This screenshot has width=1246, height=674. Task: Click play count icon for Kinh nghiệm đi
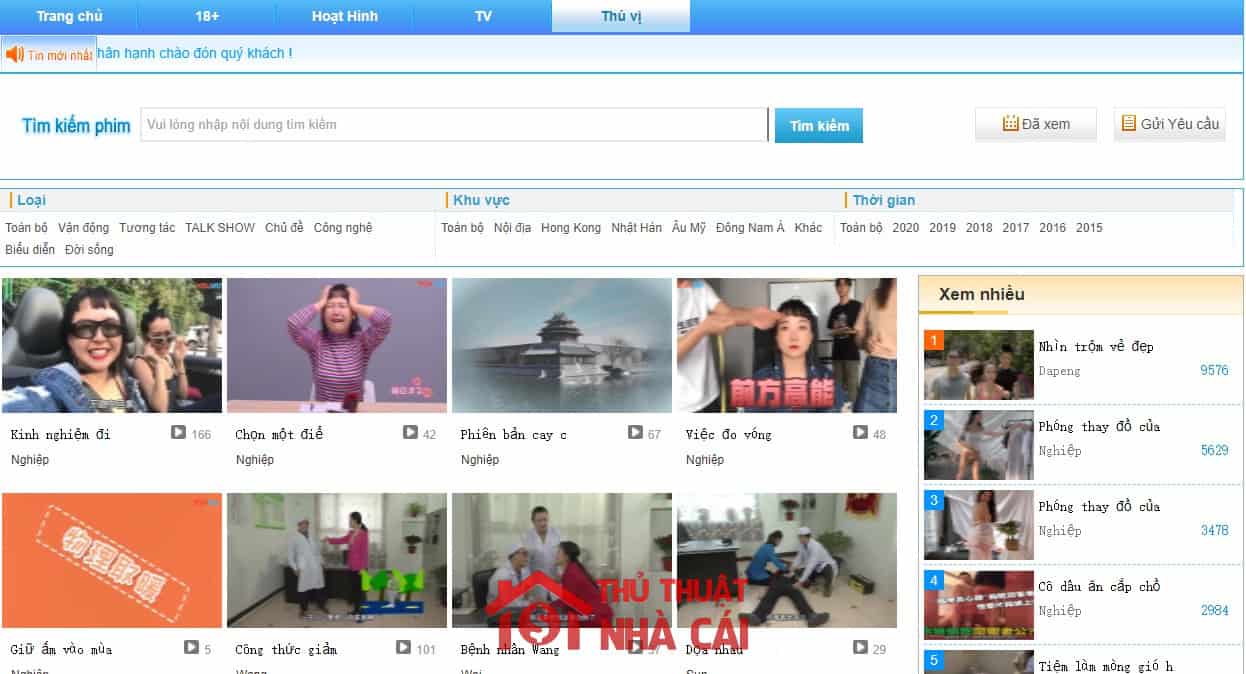(178, 433)
